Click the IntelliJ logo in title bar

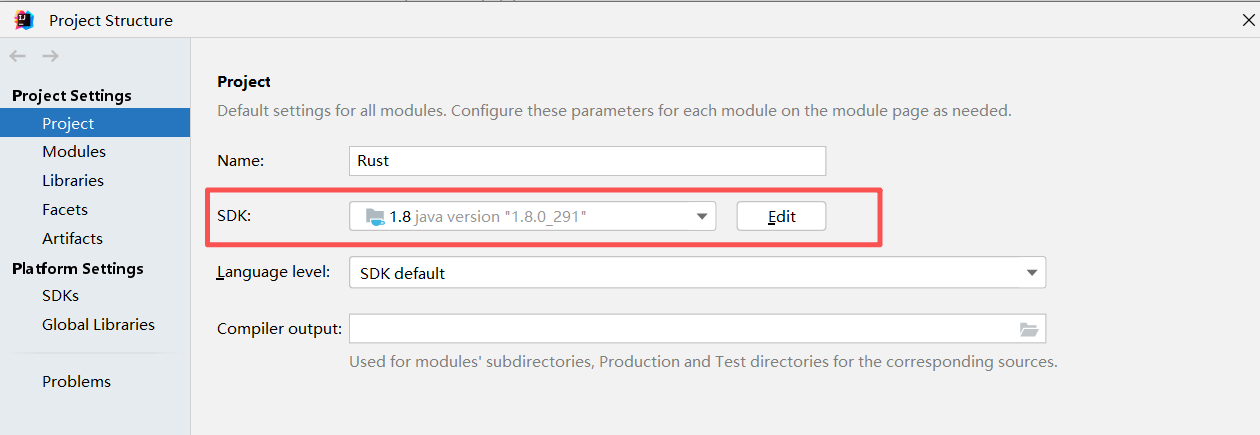(x=24, y=20)
